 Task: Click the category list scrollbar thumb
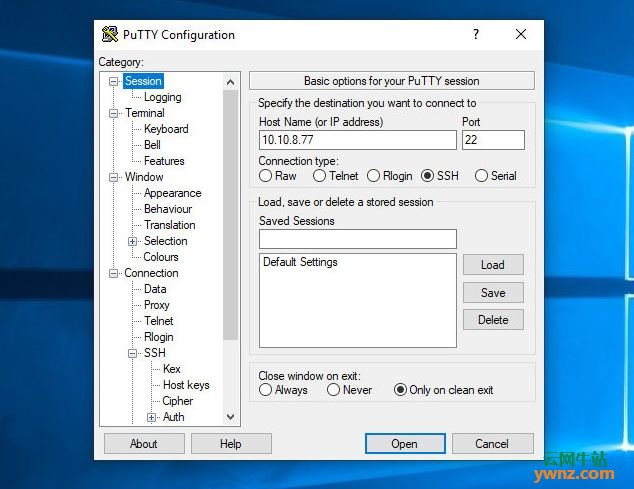(x=230, y=215)
